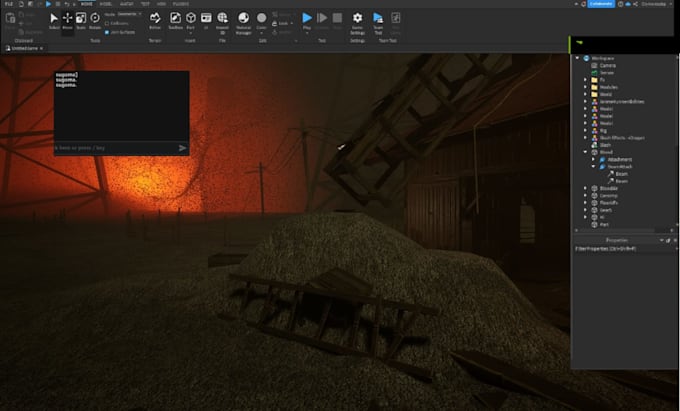The height and width of the screenshot is (411, 680).
Task: Close the Untitled Game tab
Action: point(42,49)
